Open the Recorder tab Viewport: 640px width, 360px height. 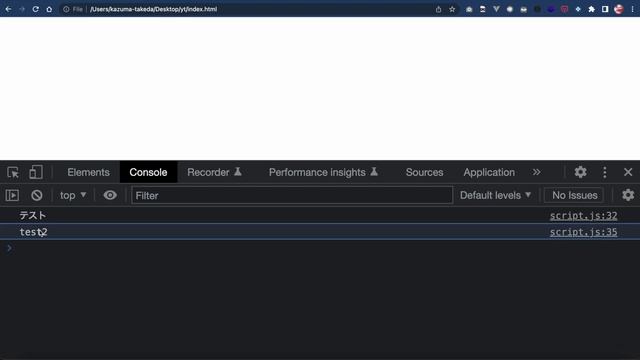coord(214,172)
